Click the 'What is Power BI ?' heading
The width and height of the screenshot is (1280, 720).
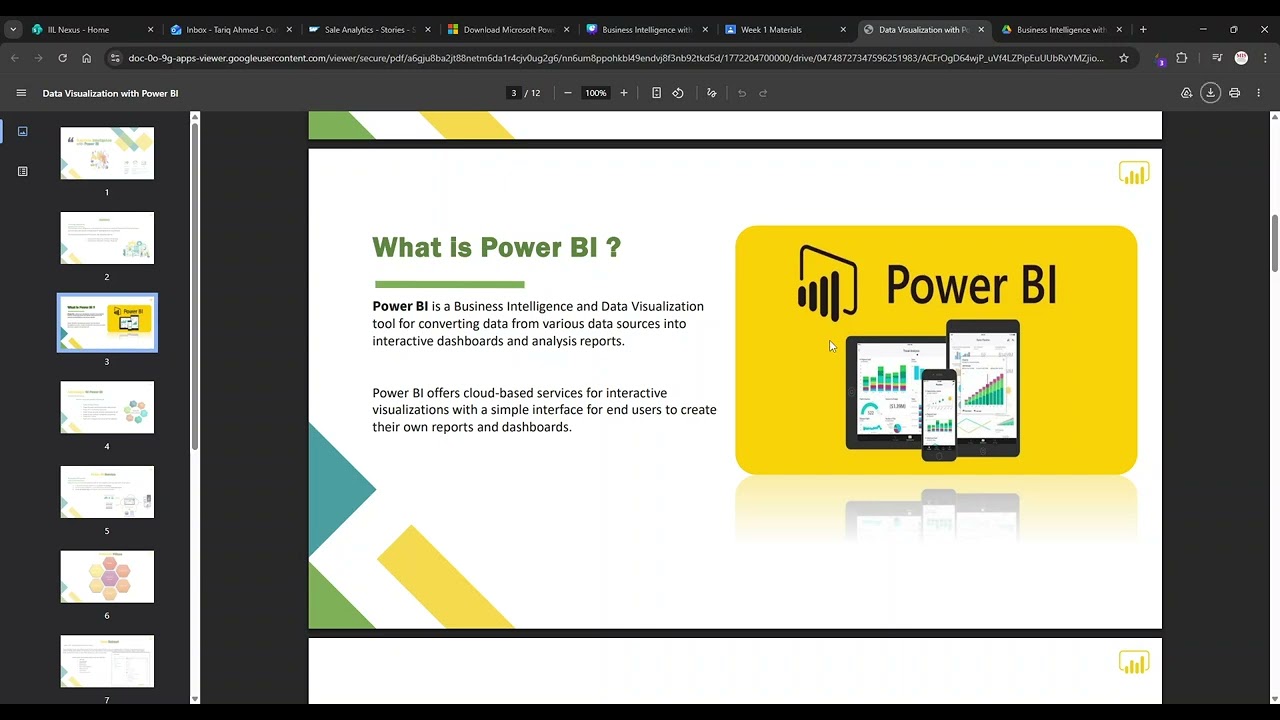tap(497, 247)
